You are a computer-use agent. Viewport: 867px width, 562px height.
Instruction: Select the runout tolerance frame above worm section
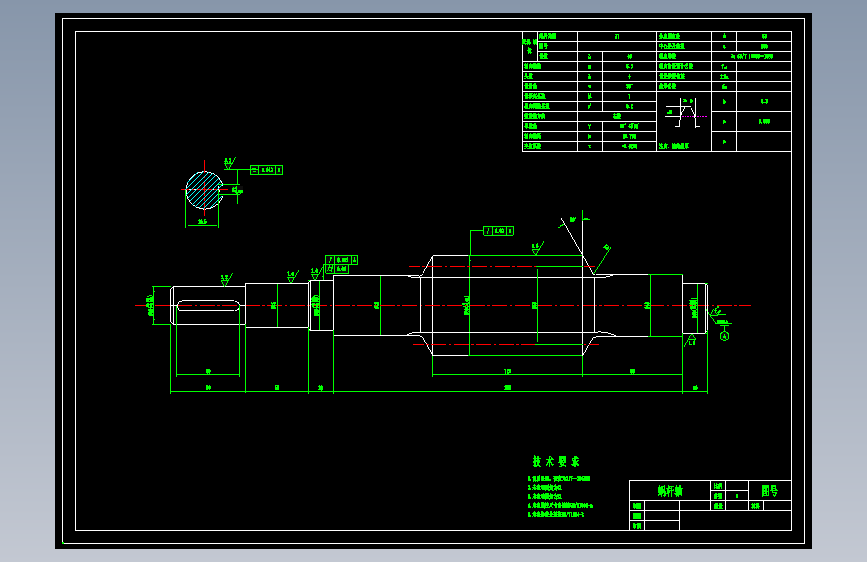[x=498, y=231]
